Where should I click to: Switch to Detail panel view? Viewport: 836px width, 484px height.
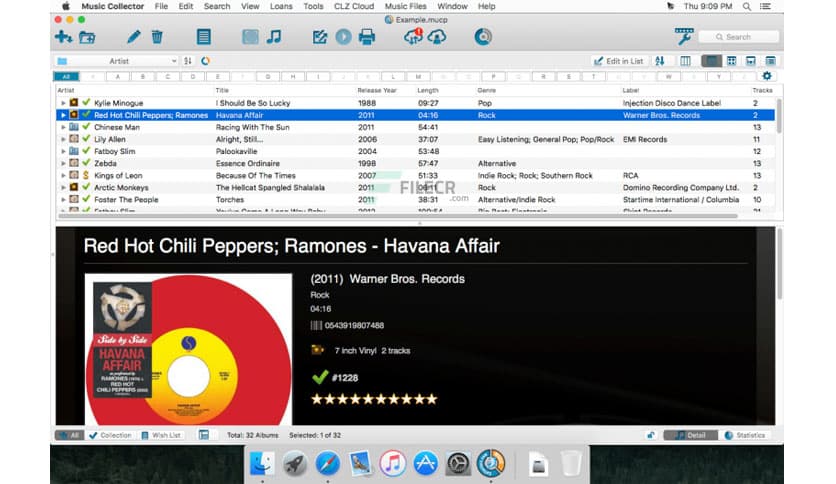point(690,435)
